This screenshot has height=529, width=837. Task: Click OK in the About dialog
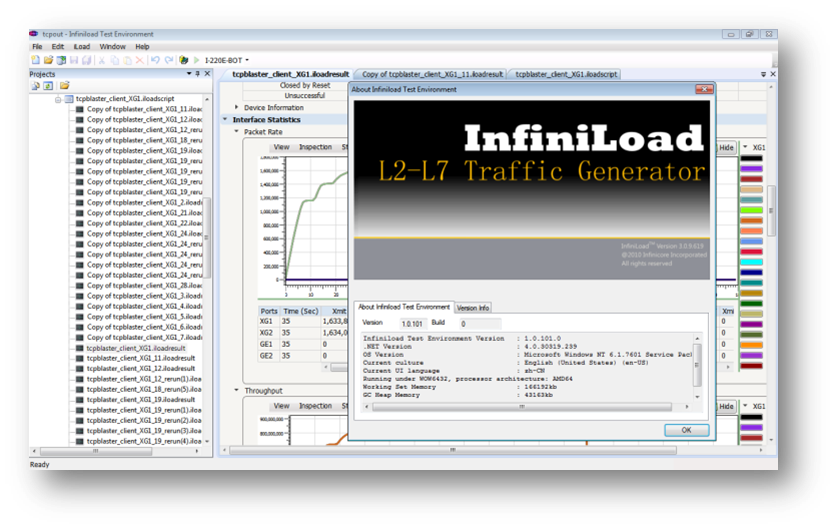coord(686,430)
